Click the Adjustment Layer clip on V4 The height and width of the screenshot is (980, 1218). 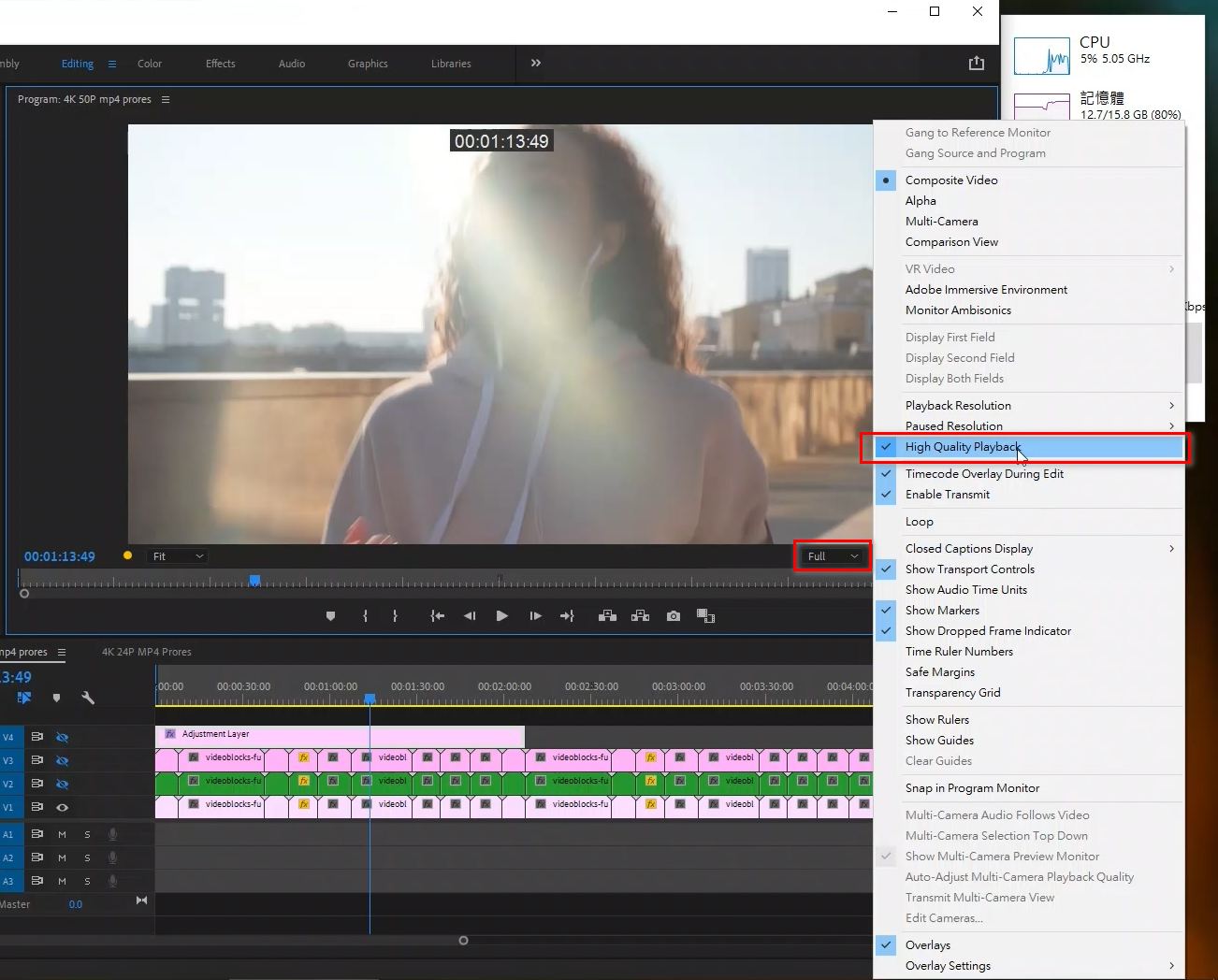[340, 735]
